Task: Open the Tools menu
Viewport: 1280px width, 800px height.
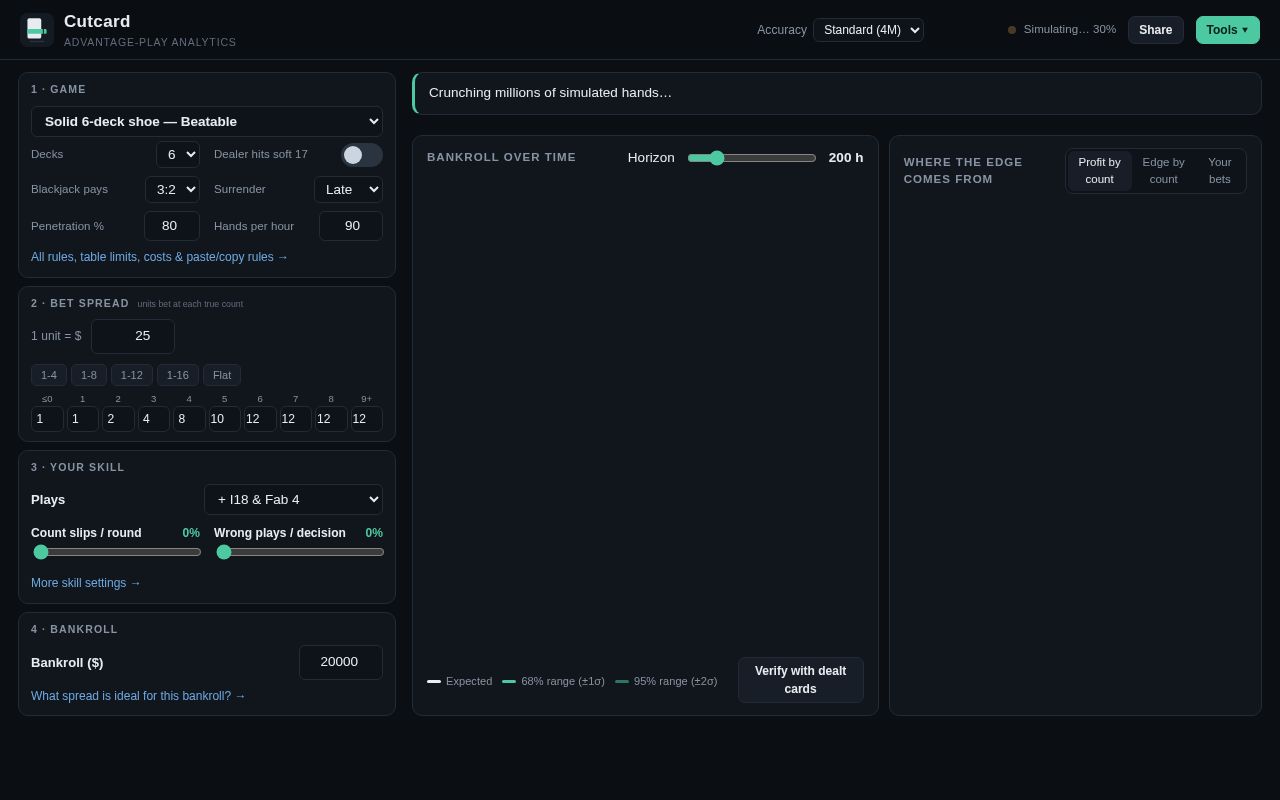Action: pyautogui.click(x=1228, y=30)
